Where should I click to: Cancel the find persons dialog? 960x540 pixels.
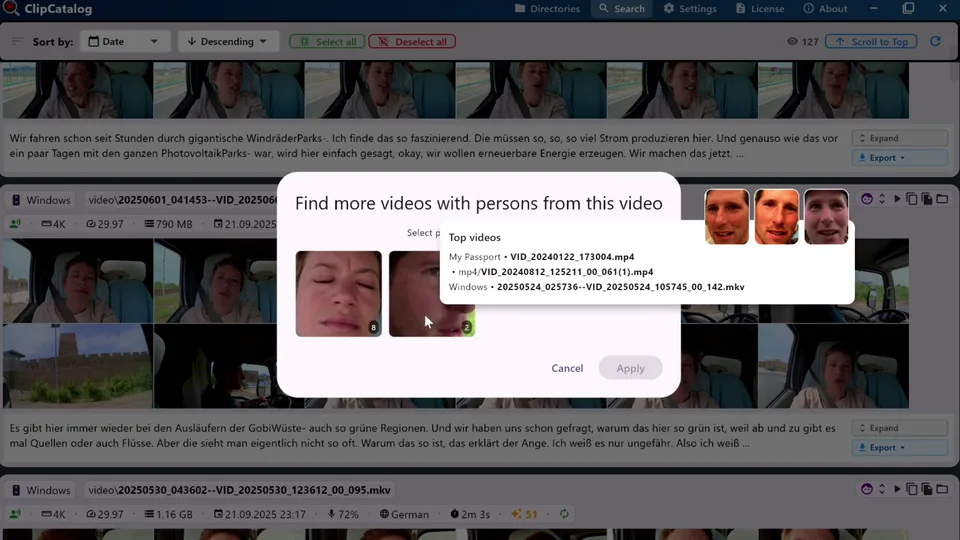[567, 368]
